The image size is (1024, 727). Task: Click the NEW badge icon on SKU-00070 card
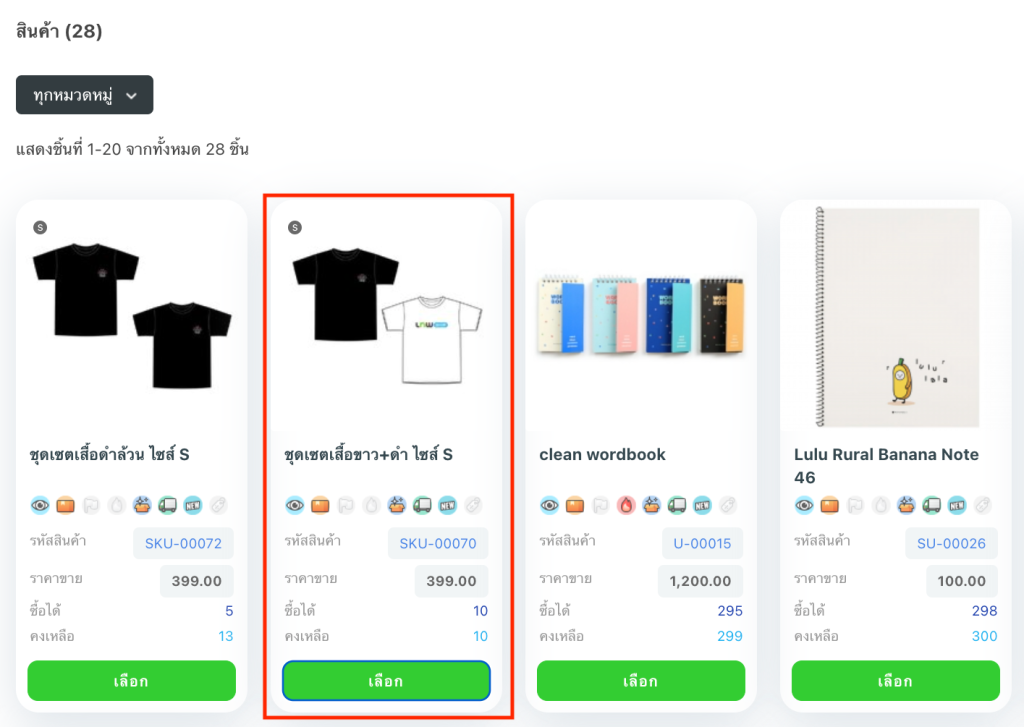pyautogui.click(x=447, y=505)
